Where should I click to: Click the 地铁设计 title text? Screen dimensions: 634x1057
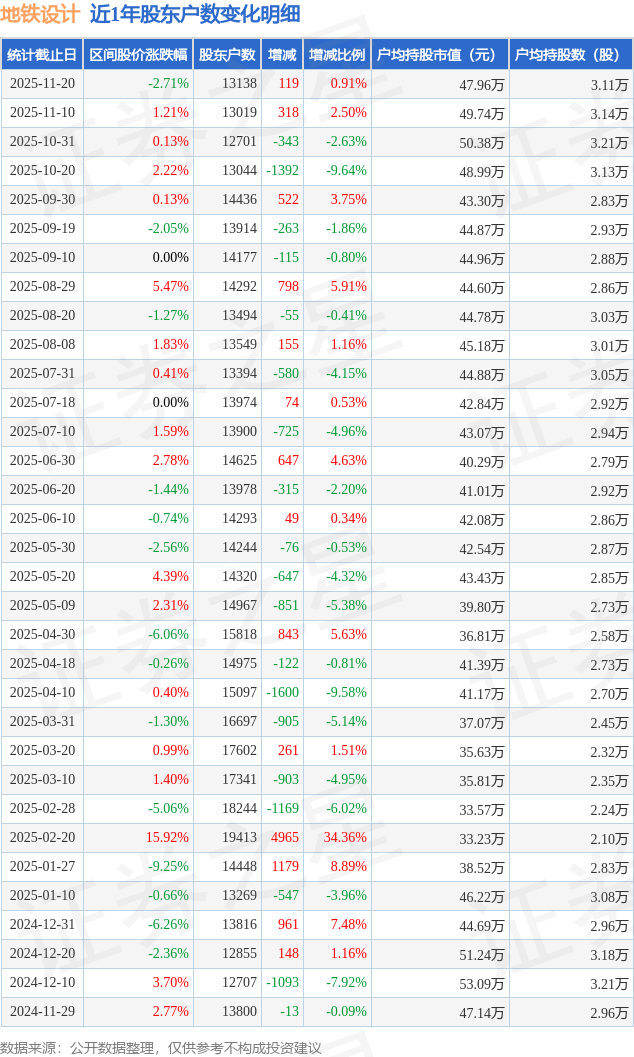coord(40,14)
